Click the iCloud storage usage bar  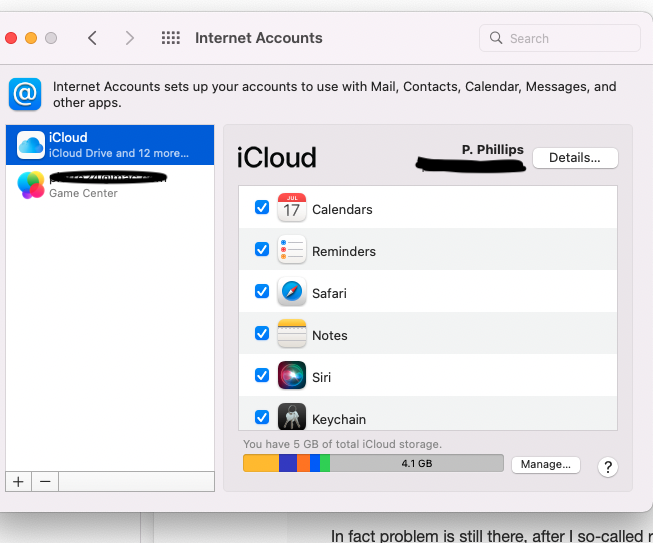pos(373,463)
